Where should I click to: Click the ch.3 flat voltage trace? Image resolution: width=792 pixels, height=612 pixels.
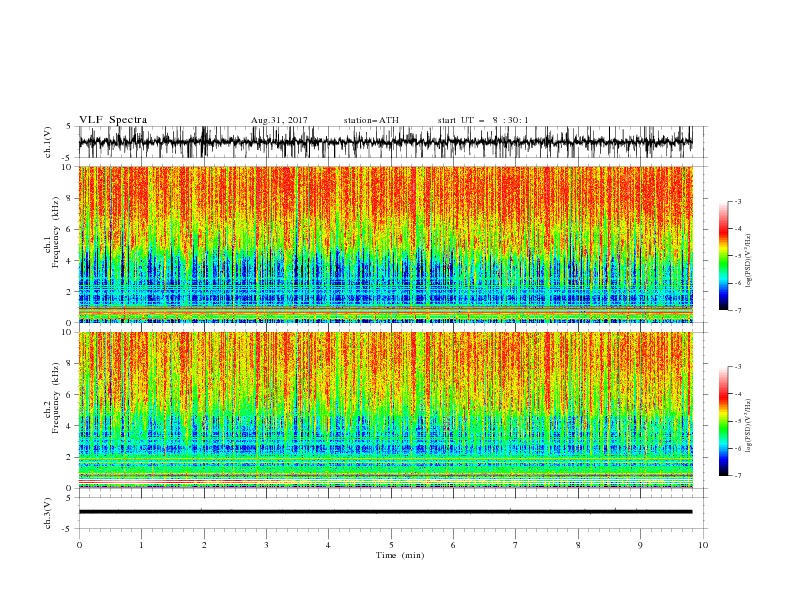pyautogui.click(x=385, y=512)
